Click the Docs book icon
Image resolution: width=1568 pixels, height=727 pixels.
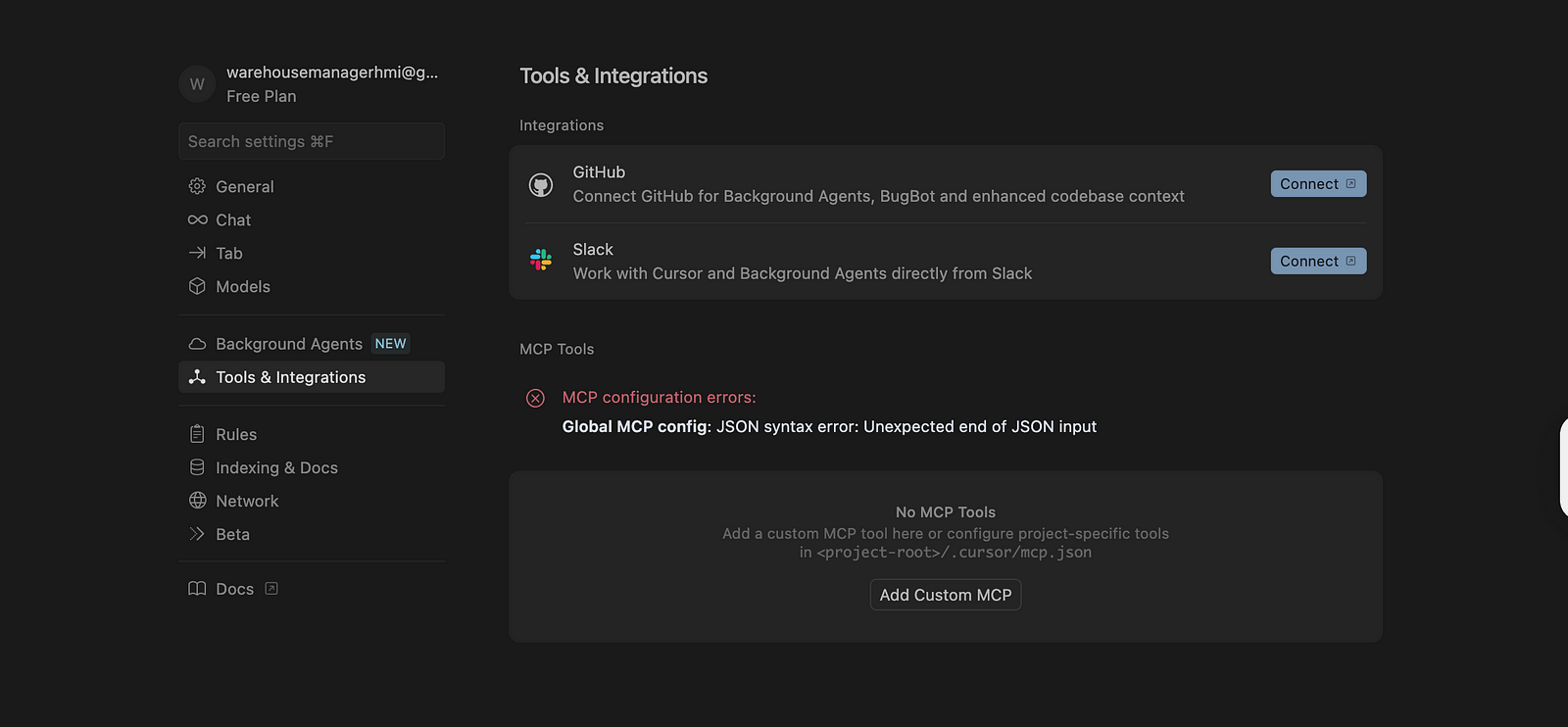197,589
